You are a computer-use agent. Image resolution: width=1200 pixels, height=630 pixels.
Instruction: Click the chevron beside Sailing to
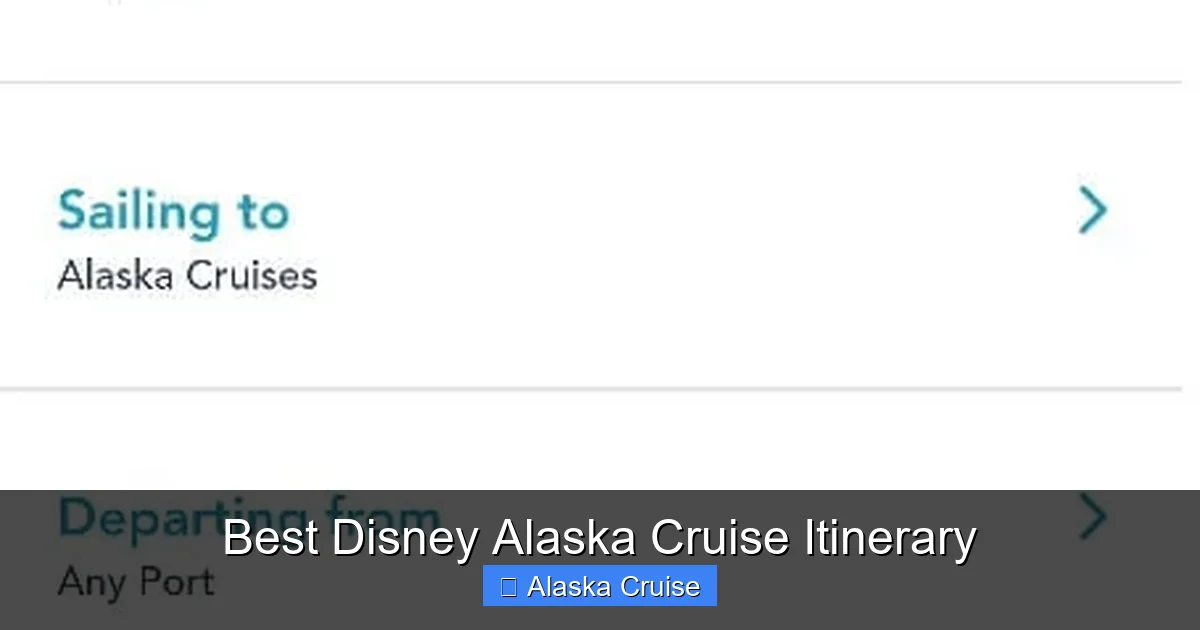[1094, 211]
